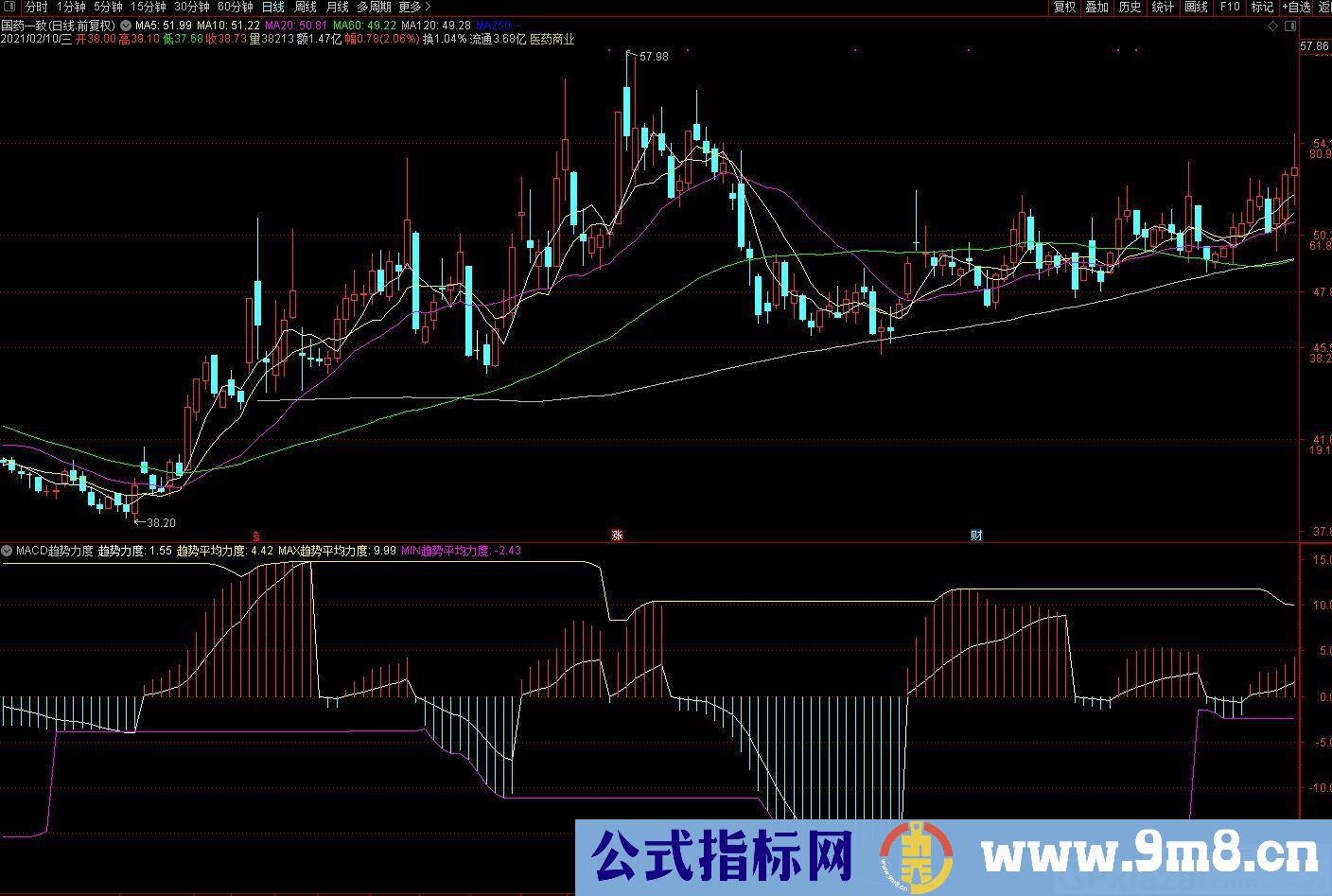1332x896 pixels.
Task: Toggle the left sidebar panel icon
Action: (9, 7)
